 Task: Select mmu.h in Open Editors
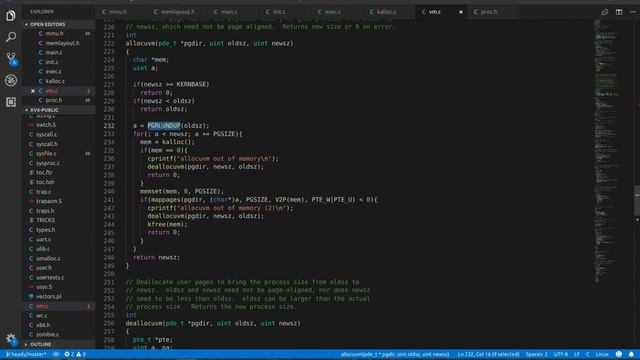pyautogui.click(x=59, y=33)
